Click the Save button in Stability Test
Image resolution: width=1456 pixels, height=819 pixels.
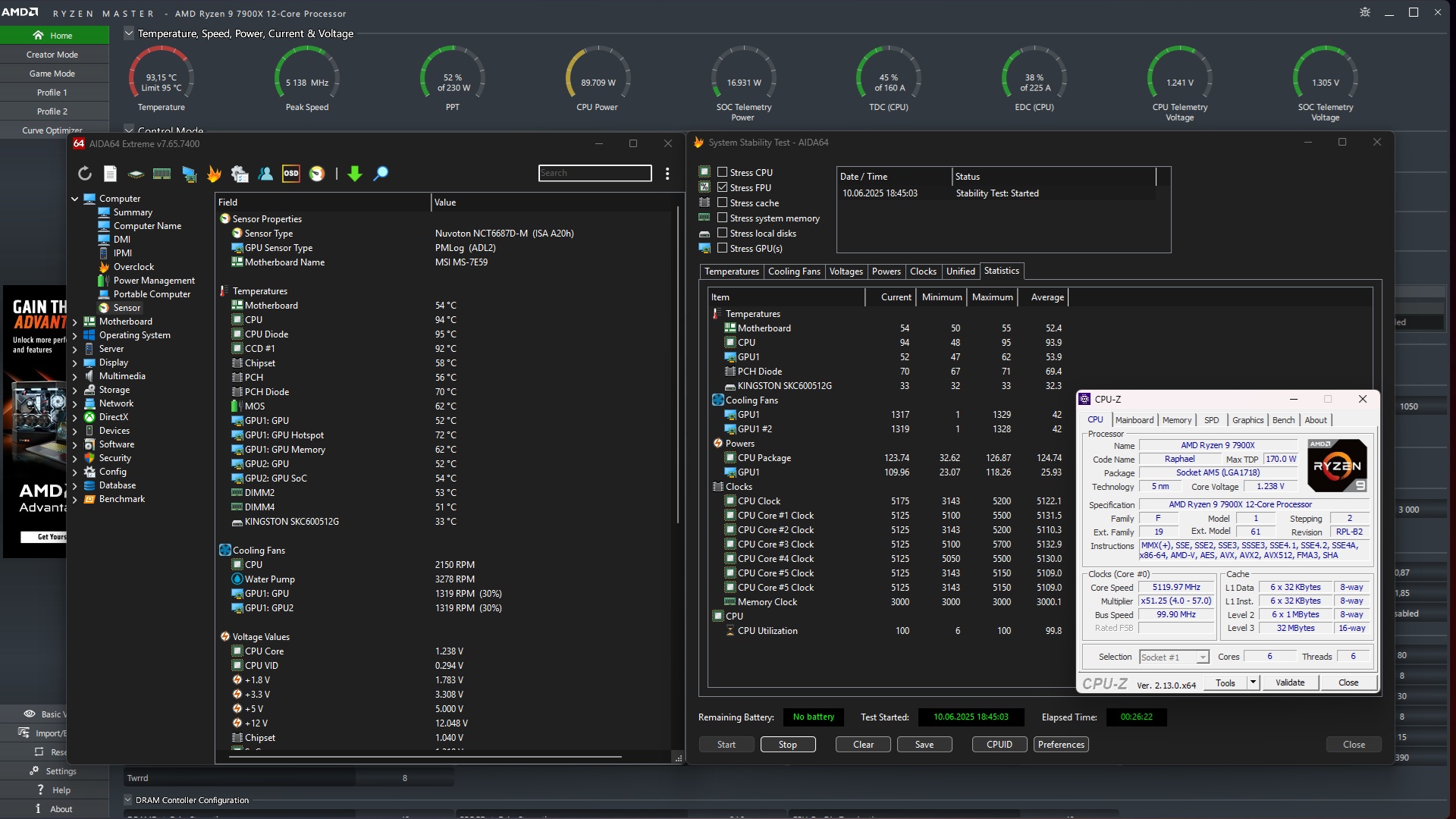924,745
